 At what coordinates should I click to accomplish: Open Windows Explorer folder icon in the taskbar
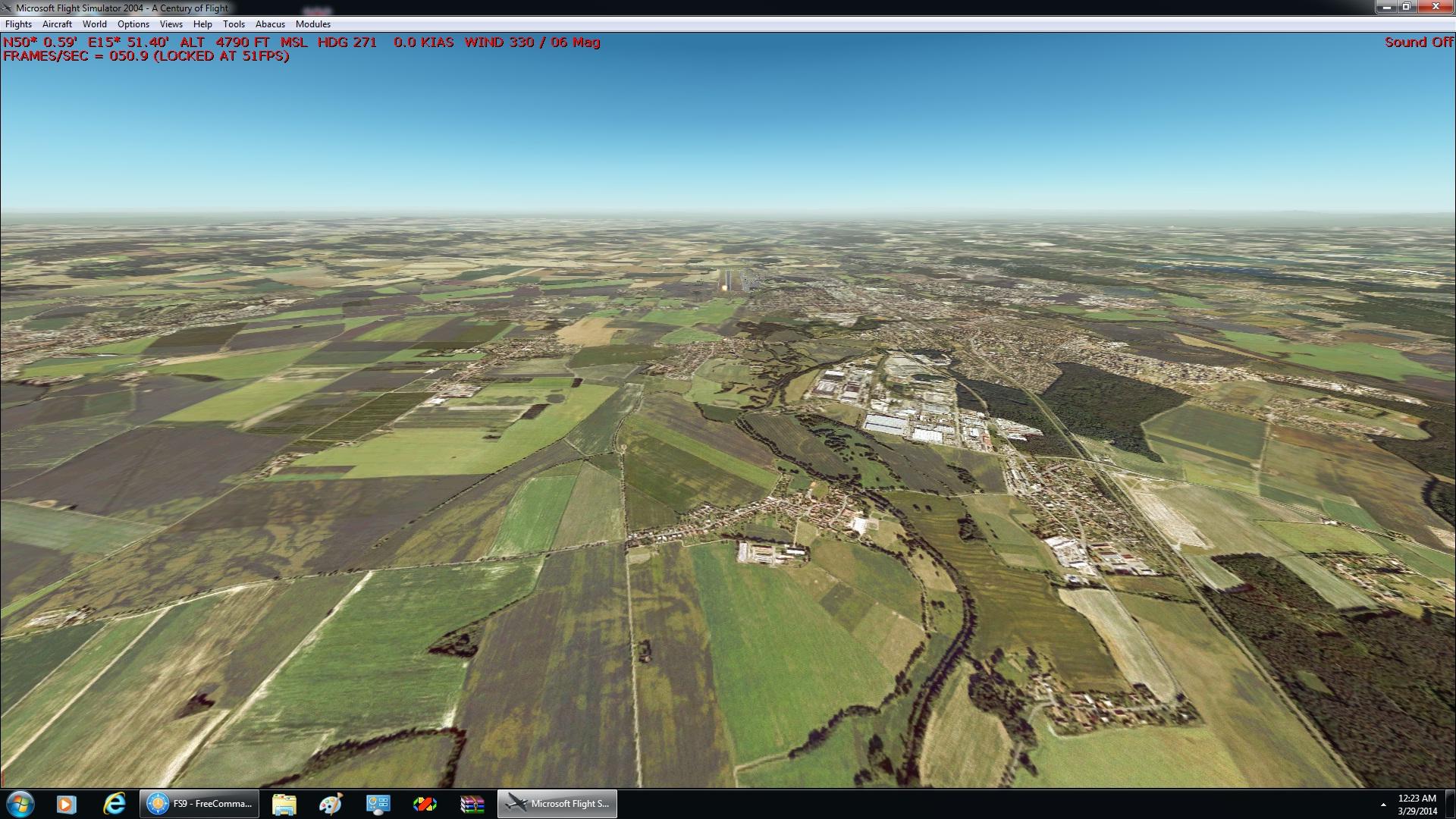[284, 804]
